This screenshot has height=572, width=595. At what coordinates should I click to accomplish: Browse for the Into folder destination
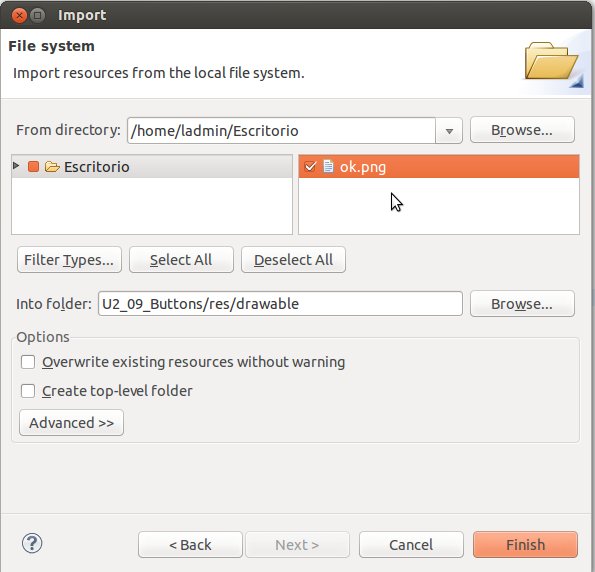(x=522, y=304)
